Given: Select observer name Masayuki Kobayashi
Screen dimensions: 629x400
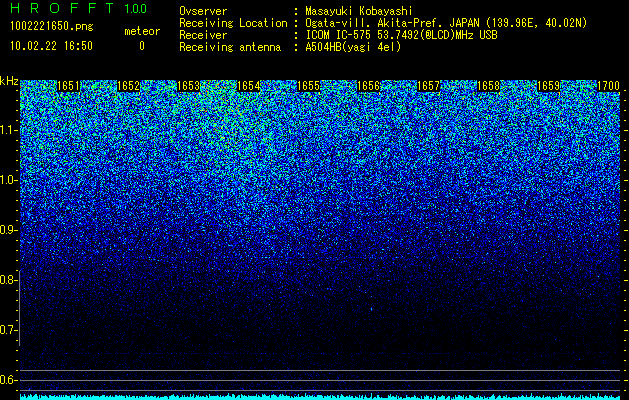Looking at the screenshot, I should pyautogui.click(x=359, y=12).
